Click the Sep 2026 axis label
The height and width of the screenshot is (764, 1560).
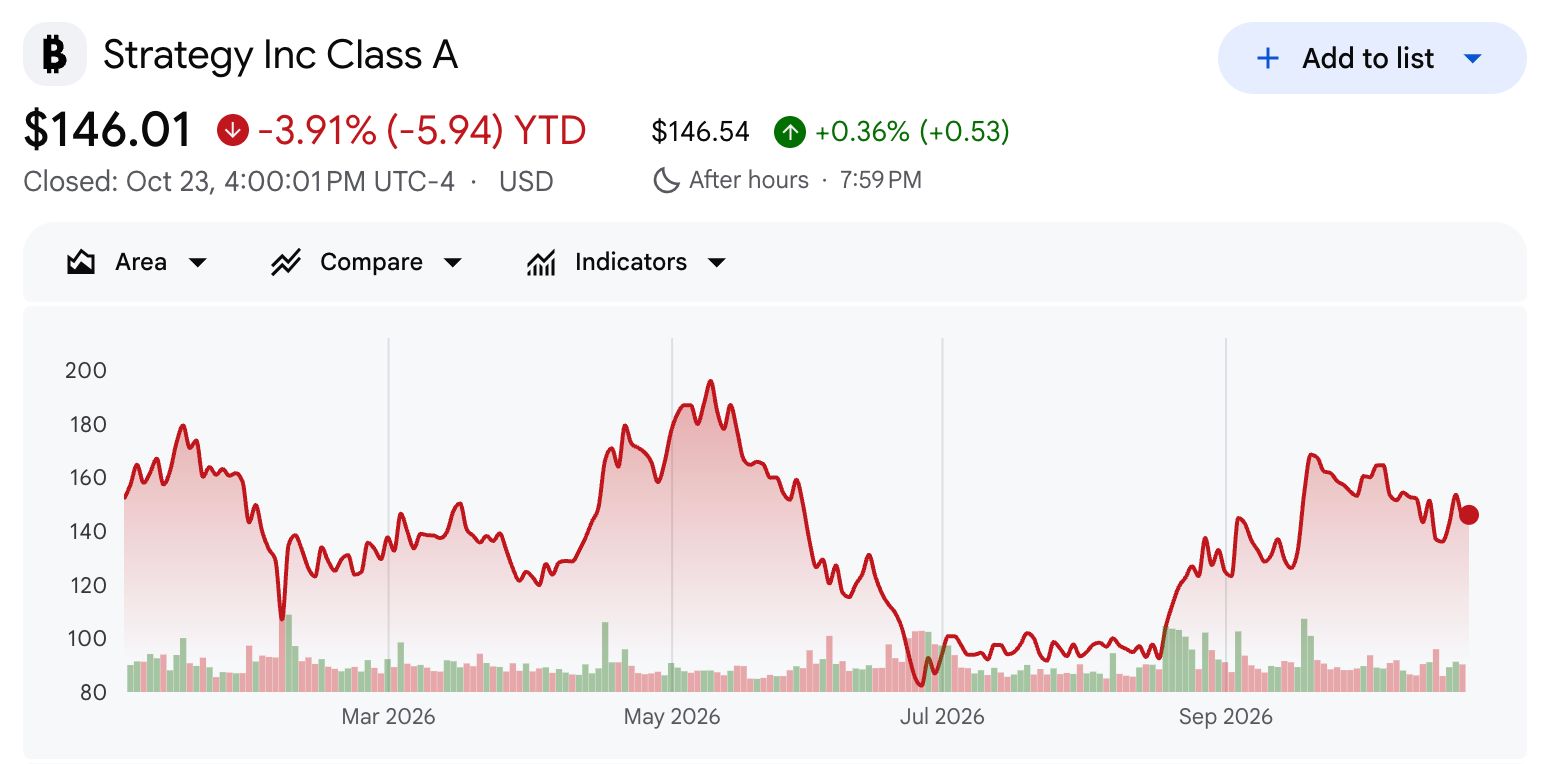pos(1226,717)
